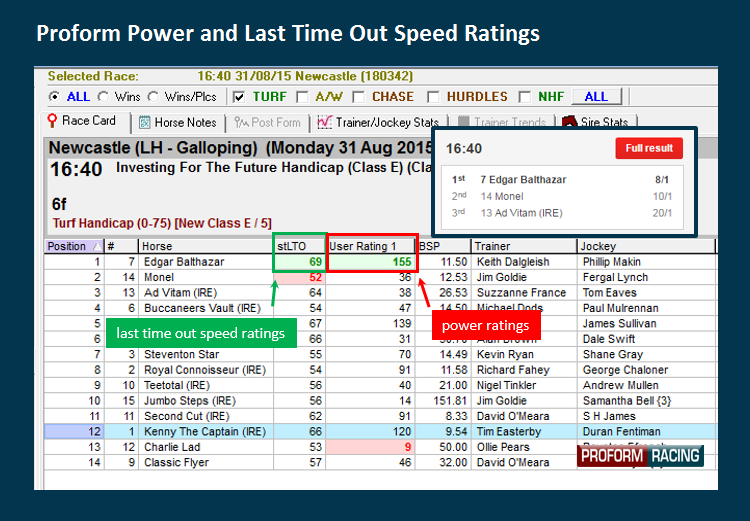Click the ALL race types button
The image size is (750, 521).
point(596,97)
